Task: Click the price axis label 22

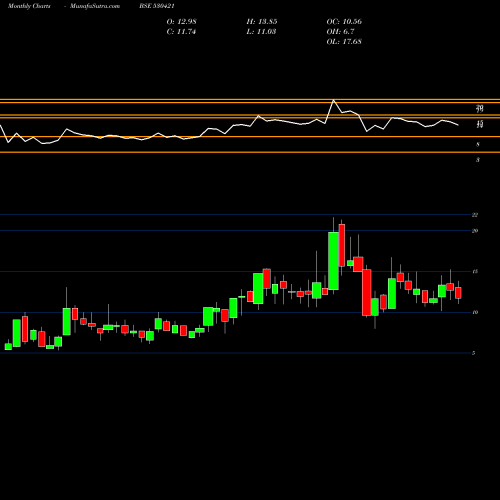Action: pos(475,215)
